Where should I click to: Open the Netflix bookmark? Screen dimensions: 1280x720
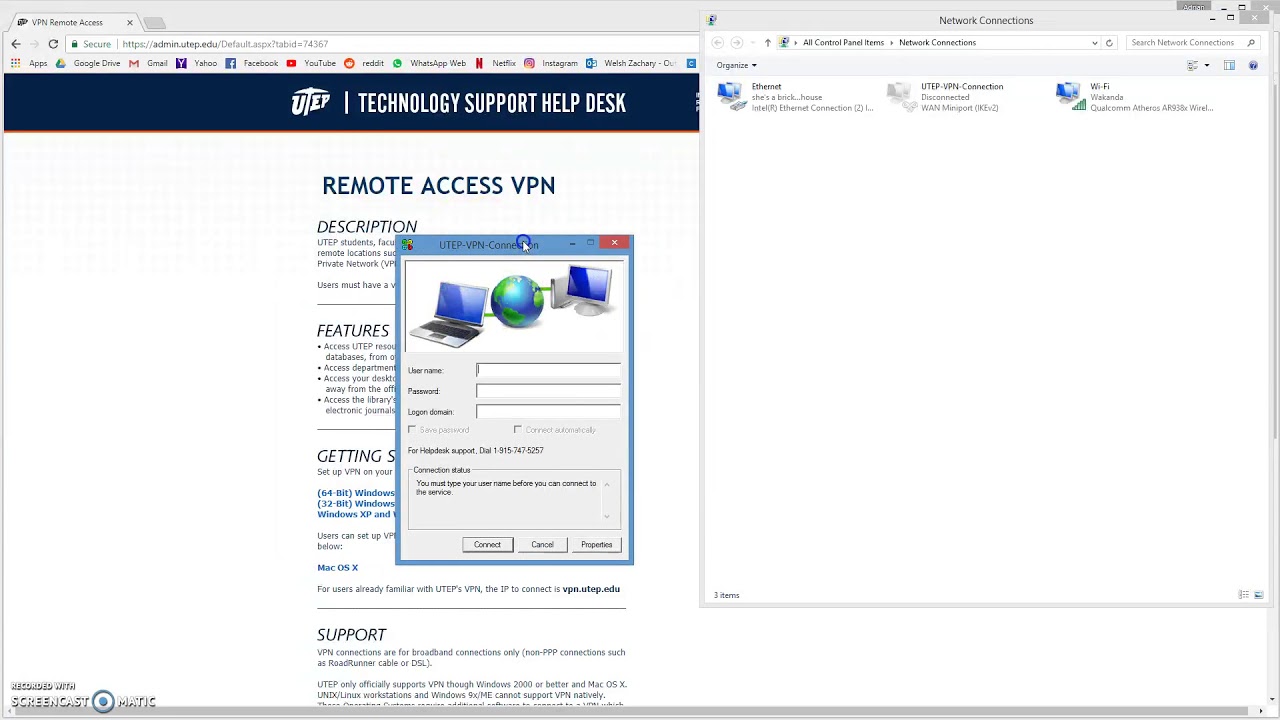(495, 63)
